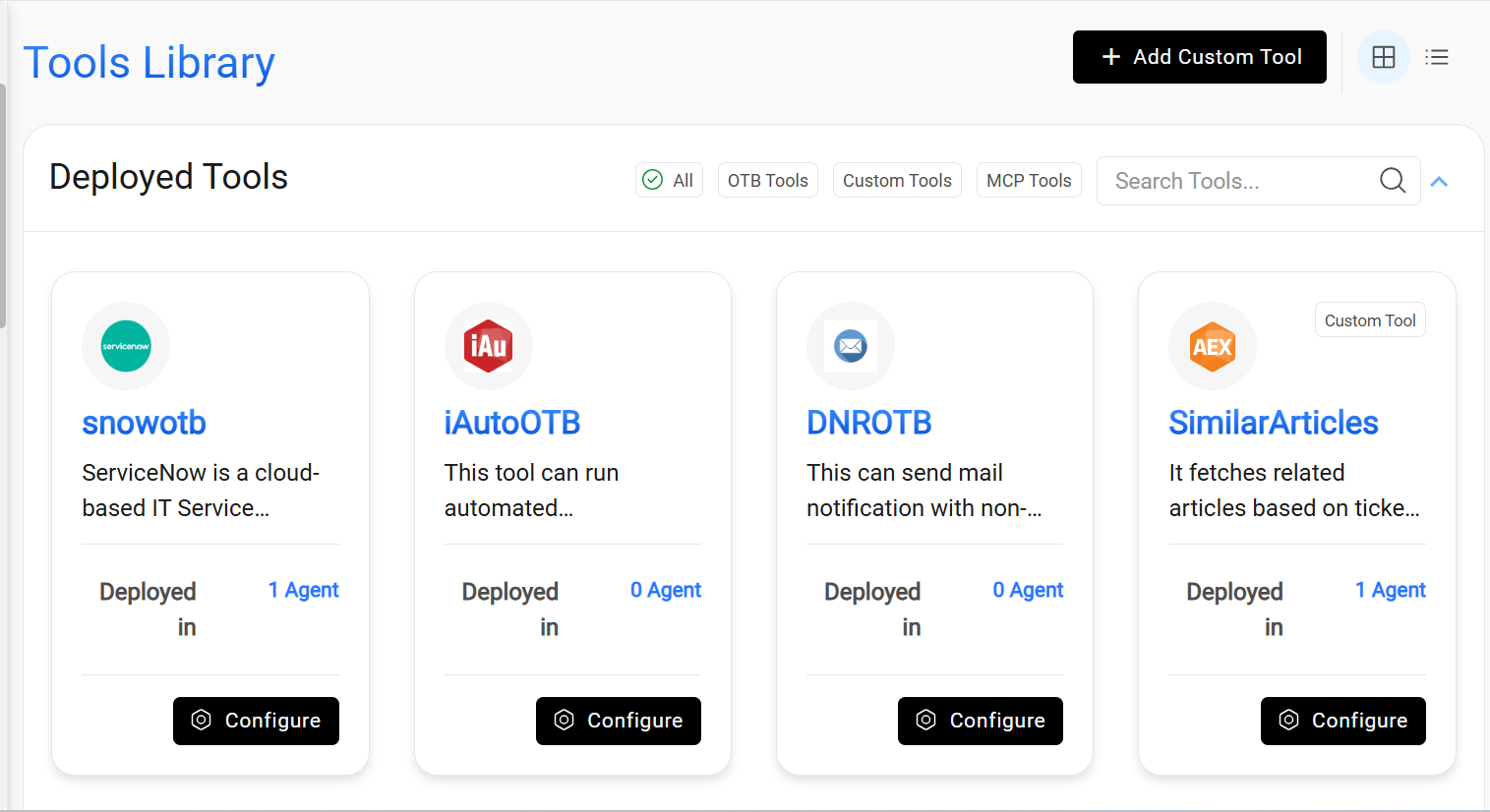Configure the snowotb tool

[256, 721]
